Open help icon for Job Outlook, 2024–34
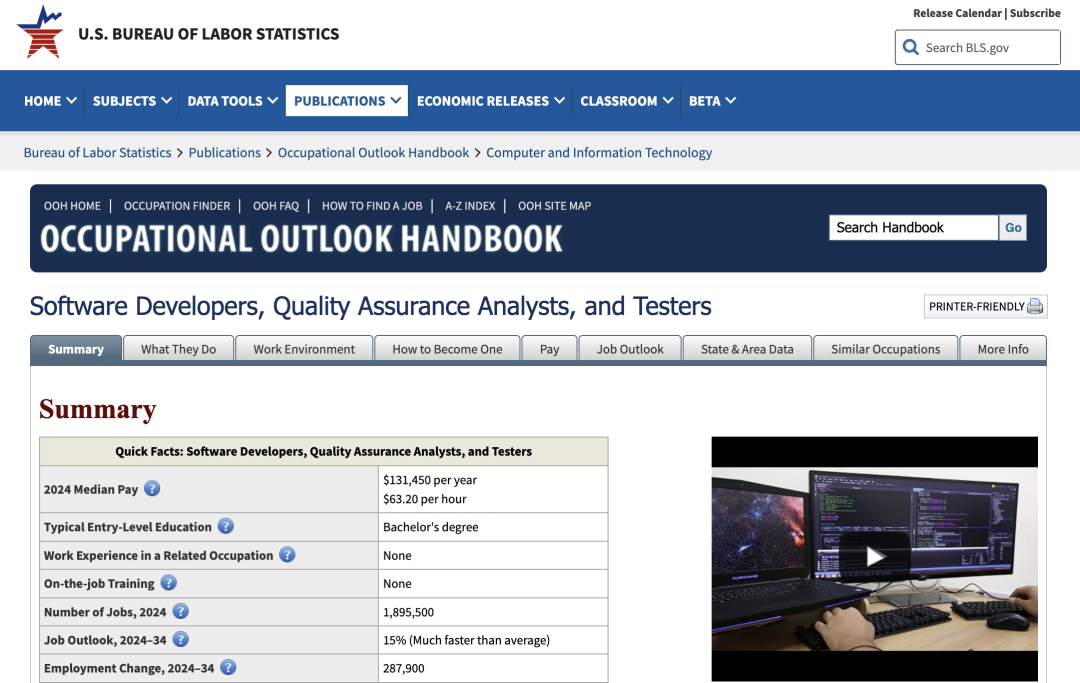The width and height of the screenshot is (1080, 683). [x=181, y=639]
